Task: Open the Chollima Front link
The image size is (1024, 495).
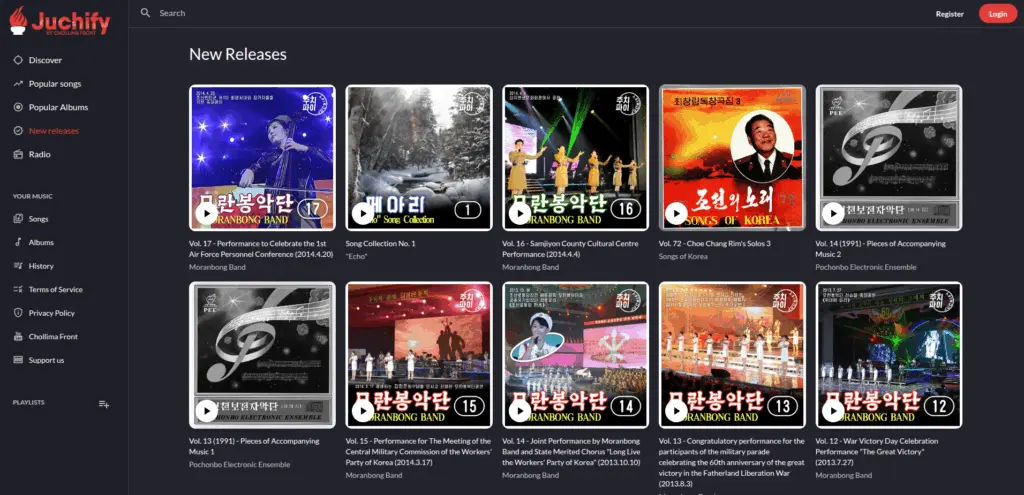Action: point(53,336)
